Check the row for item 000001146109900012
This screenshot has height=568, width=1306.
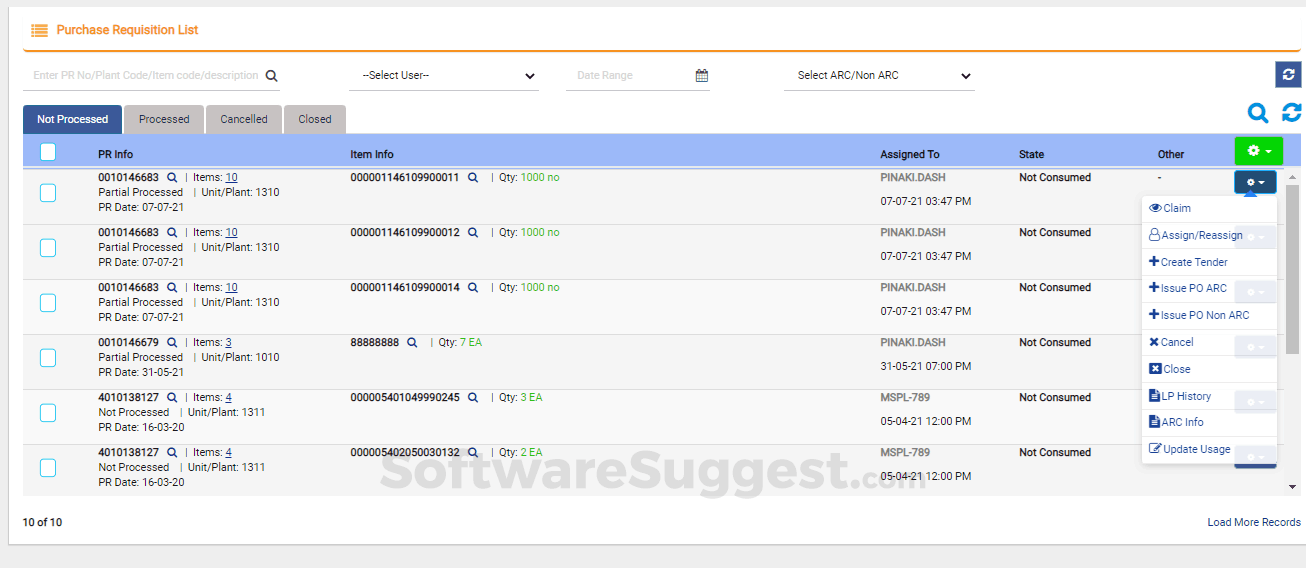(x=48, y=247)
